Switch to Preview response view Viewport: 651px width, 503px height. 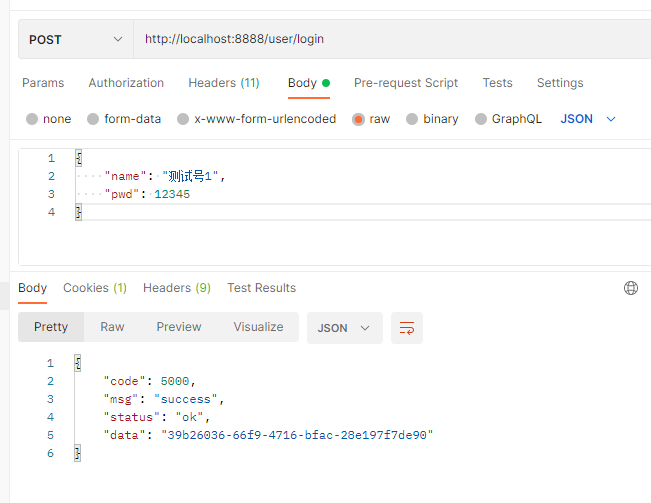[179, 327]
